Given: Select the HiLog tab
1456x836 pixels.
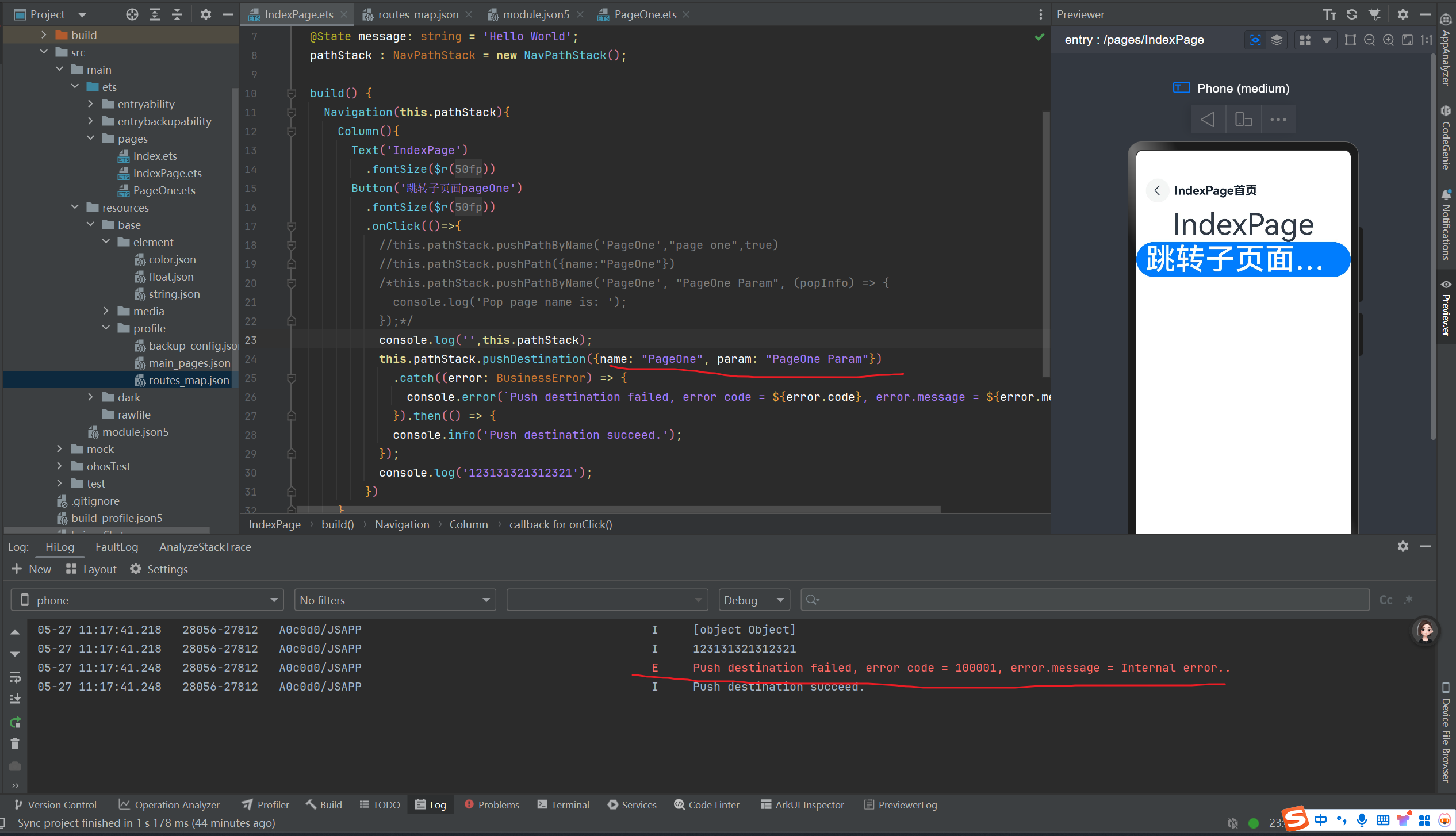Looking at the screenshot, I should pyautogui.click(x=60, y=547).
